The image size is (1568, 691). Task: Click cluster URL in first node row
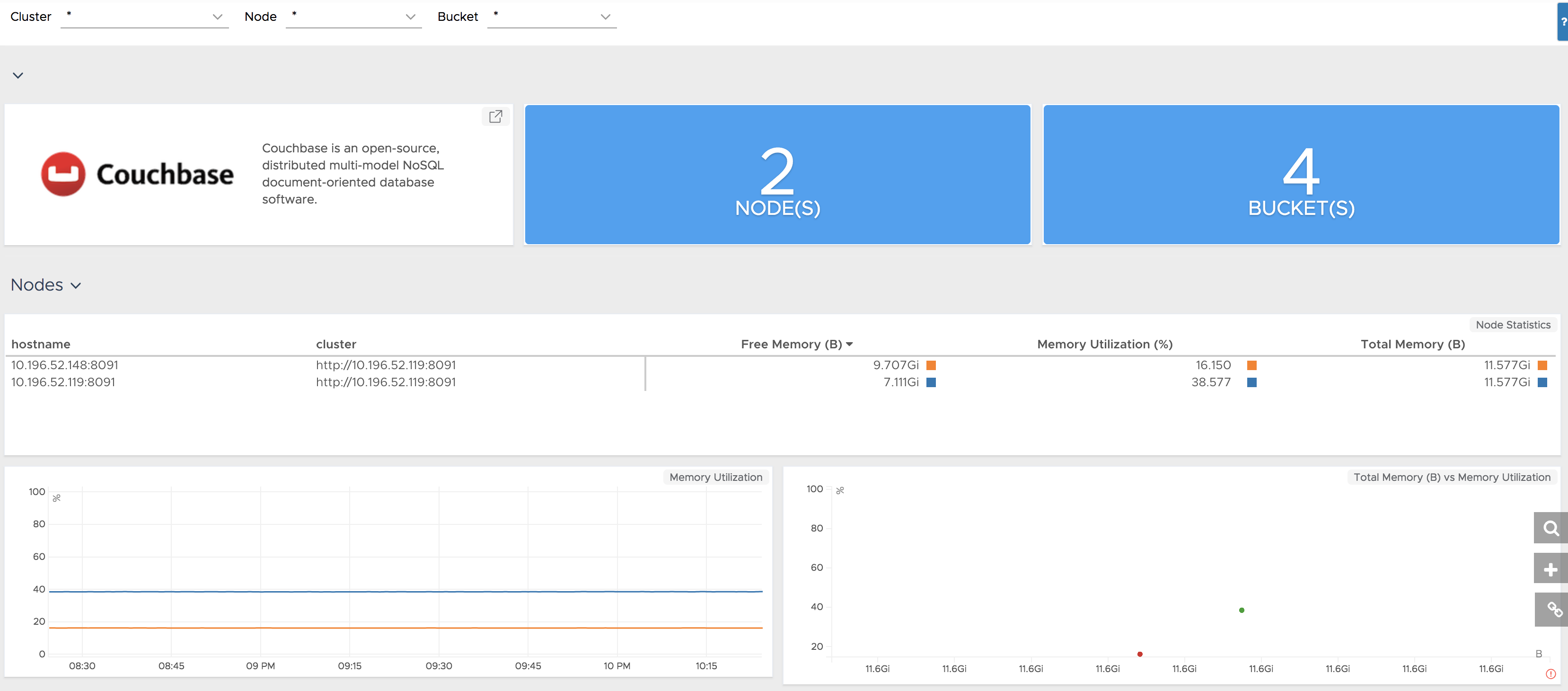385,365
